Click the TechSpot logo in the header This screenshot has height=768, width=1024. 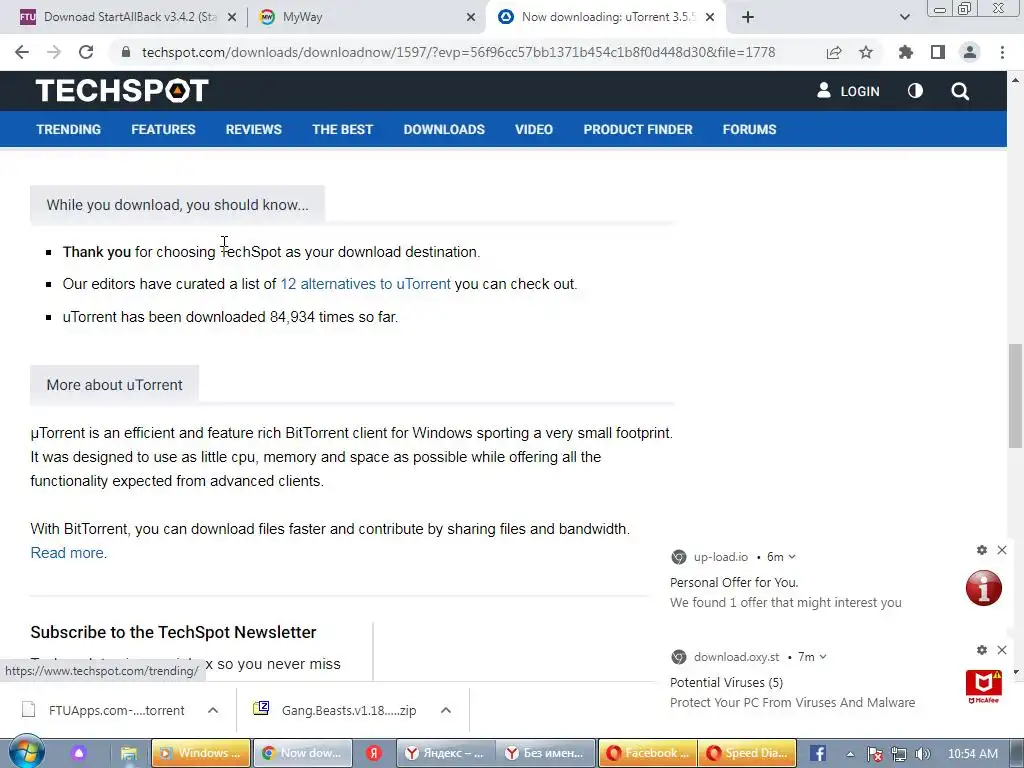pyautogui.click(x=122, y=90)
